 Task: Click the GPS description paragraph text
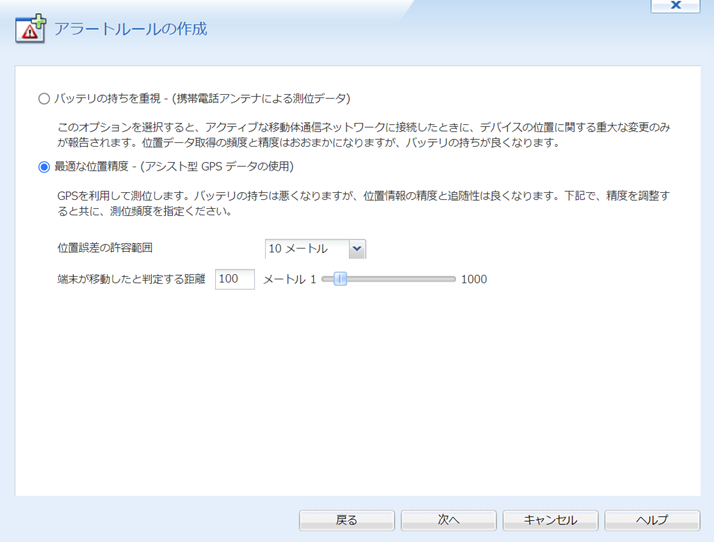point(363,203)
